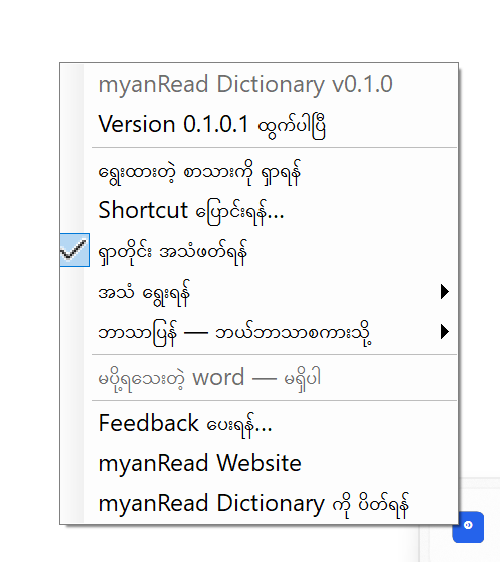Viewport: 500px width, 562px height.
Task: Click the blue round icon button behind the menu
Action: [468, 527]
